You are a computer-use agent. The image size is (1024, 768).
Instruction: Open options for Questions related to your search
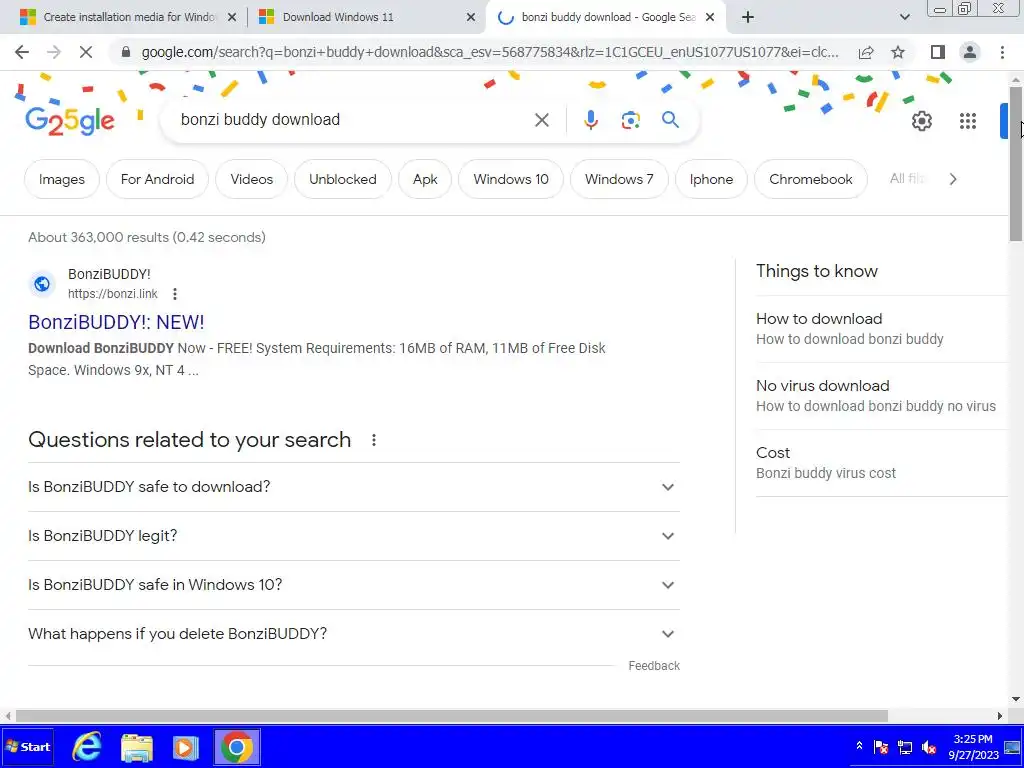coord(374,440)
